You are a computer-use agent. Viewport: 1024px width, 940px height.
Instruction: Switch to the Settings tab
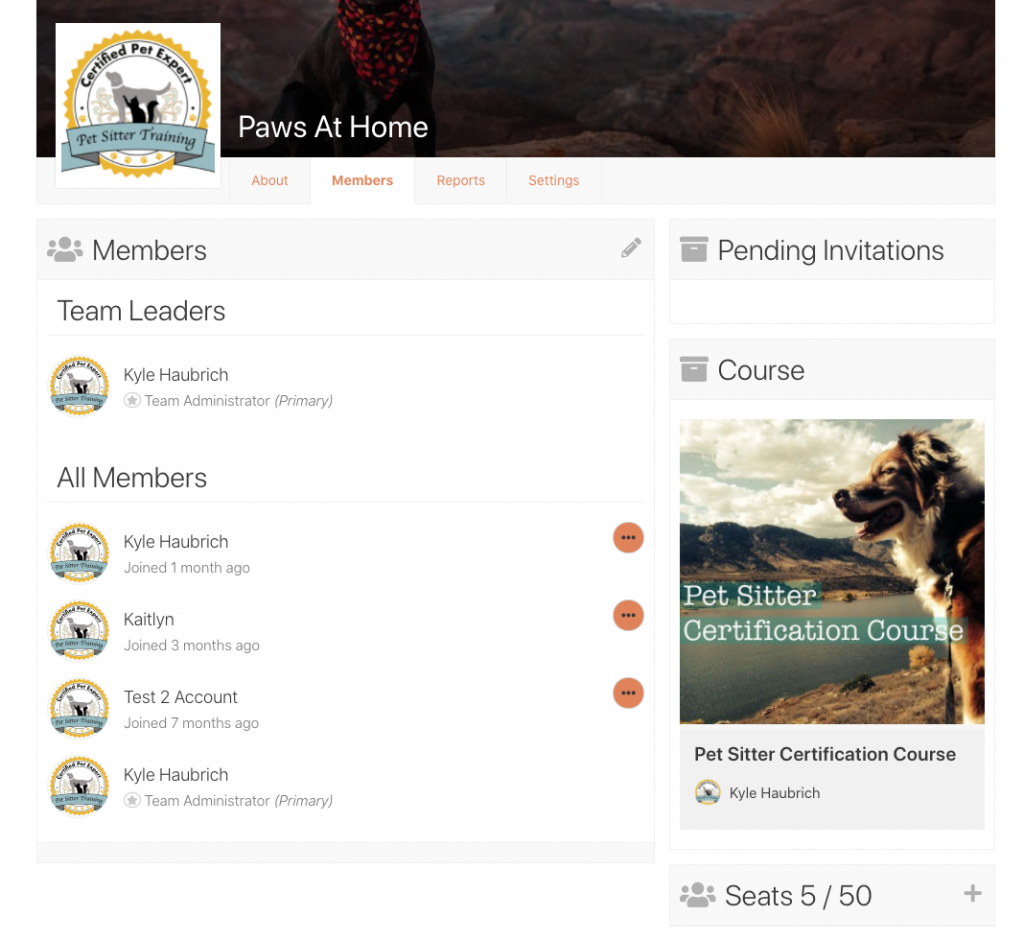[x=553, y=180]
